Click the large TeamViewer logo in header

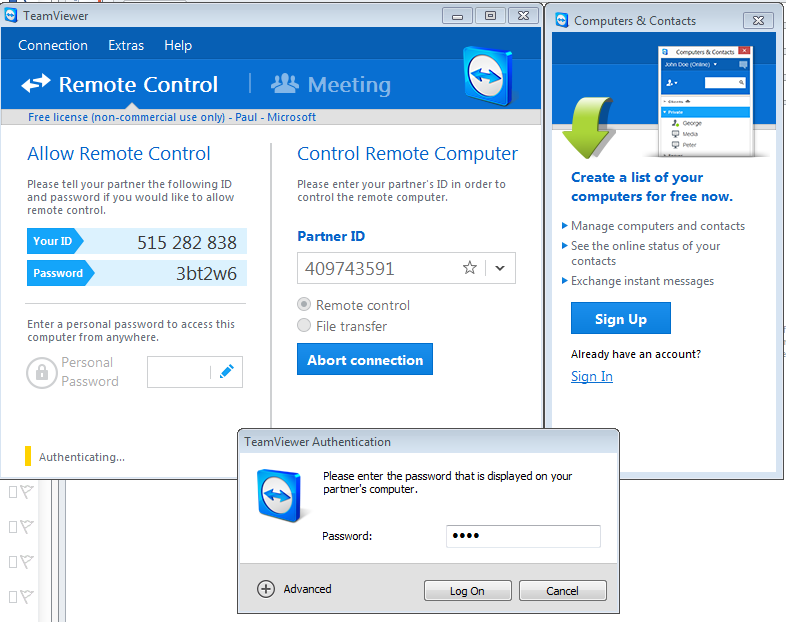(x=488, y=76)
